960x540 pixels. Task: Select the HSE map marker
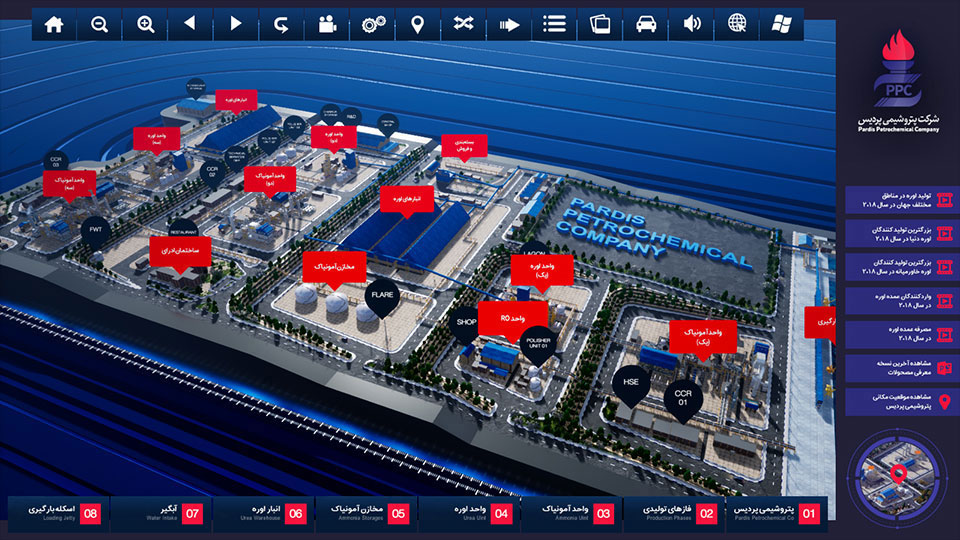click(631, 384)
